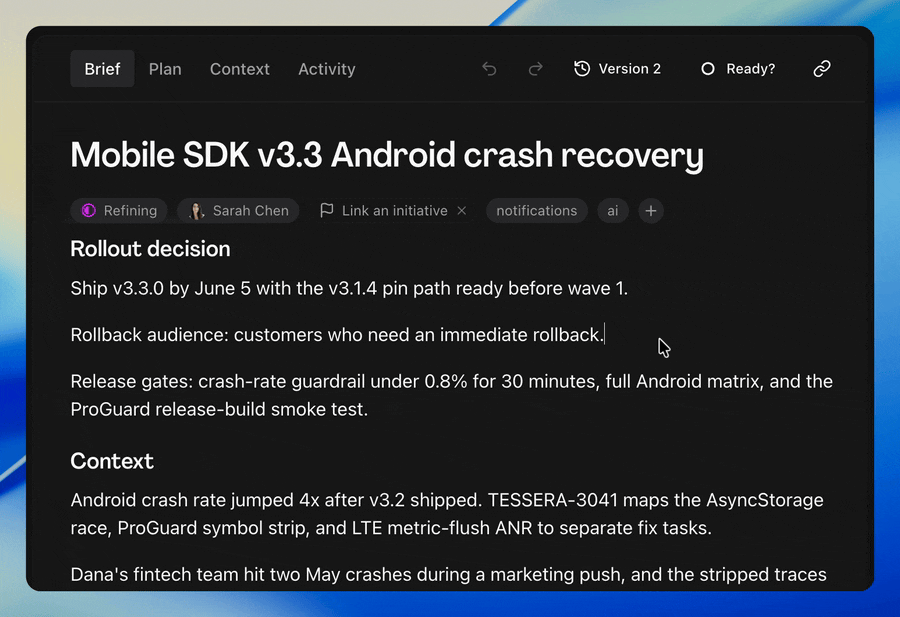The image size is (900, 617).
Task: Open the Refining status selector
Action: pos(119,211)
